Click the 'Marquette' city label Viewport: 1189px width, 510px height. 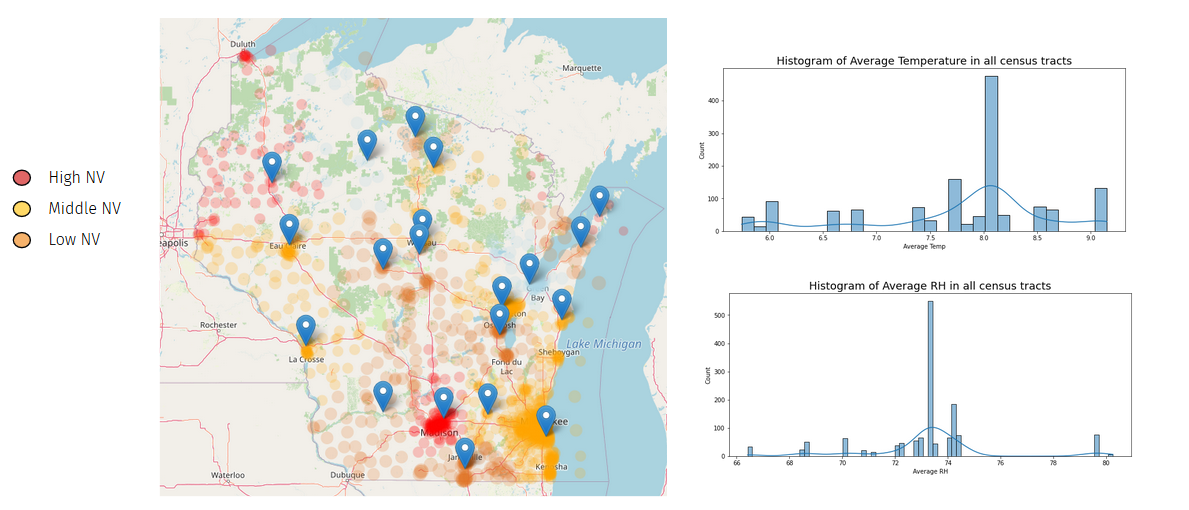tap(582, 68)
